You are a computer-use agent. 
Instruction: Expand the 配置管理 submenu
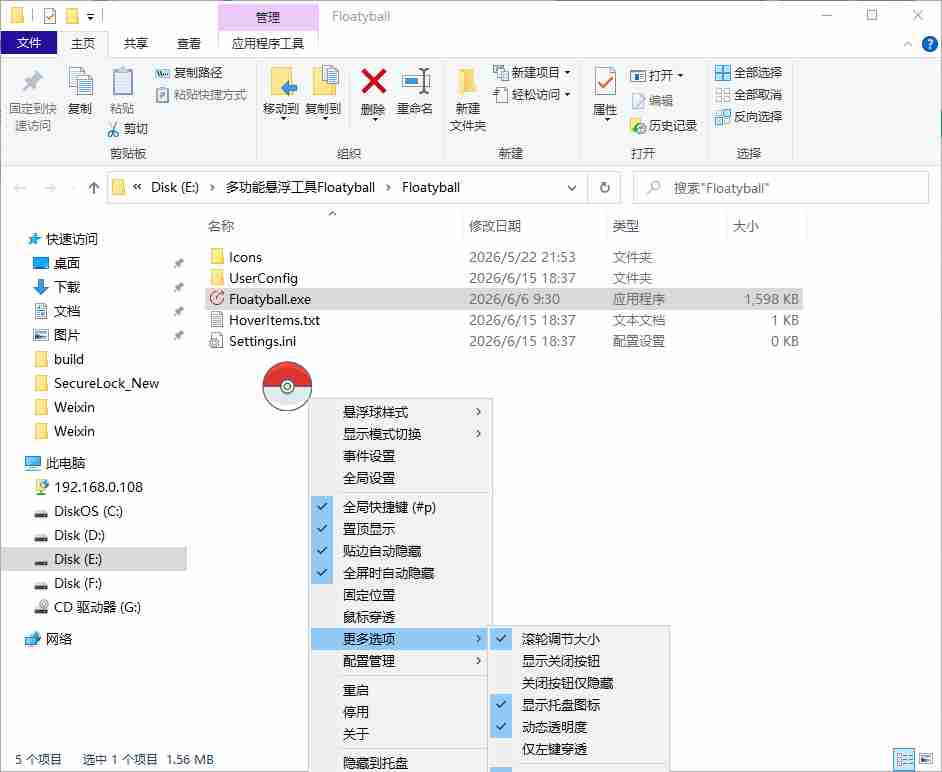click(x=400, y=661)
